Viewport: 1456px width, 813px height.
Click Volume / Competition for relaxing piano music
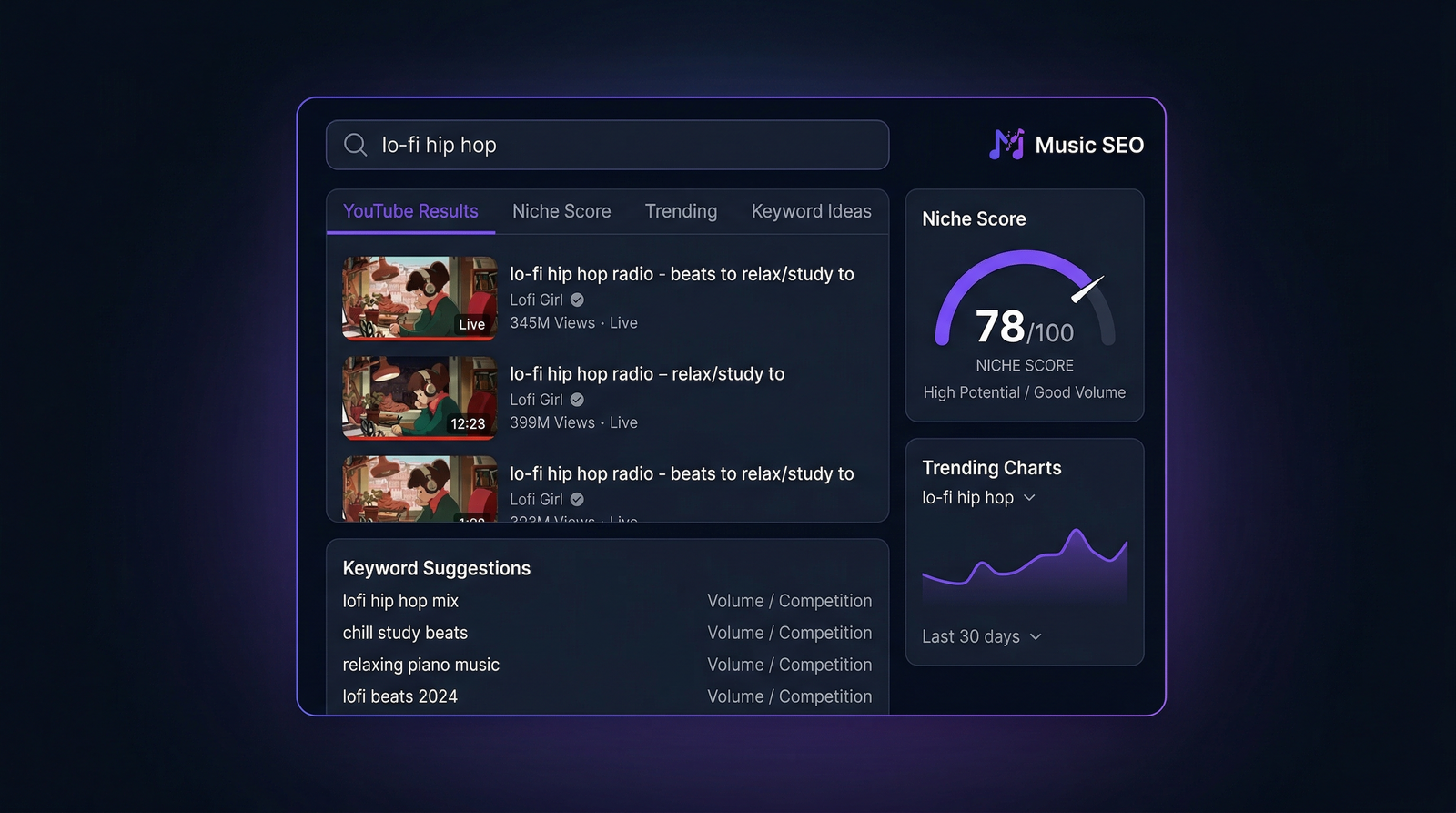click(789, 665)
